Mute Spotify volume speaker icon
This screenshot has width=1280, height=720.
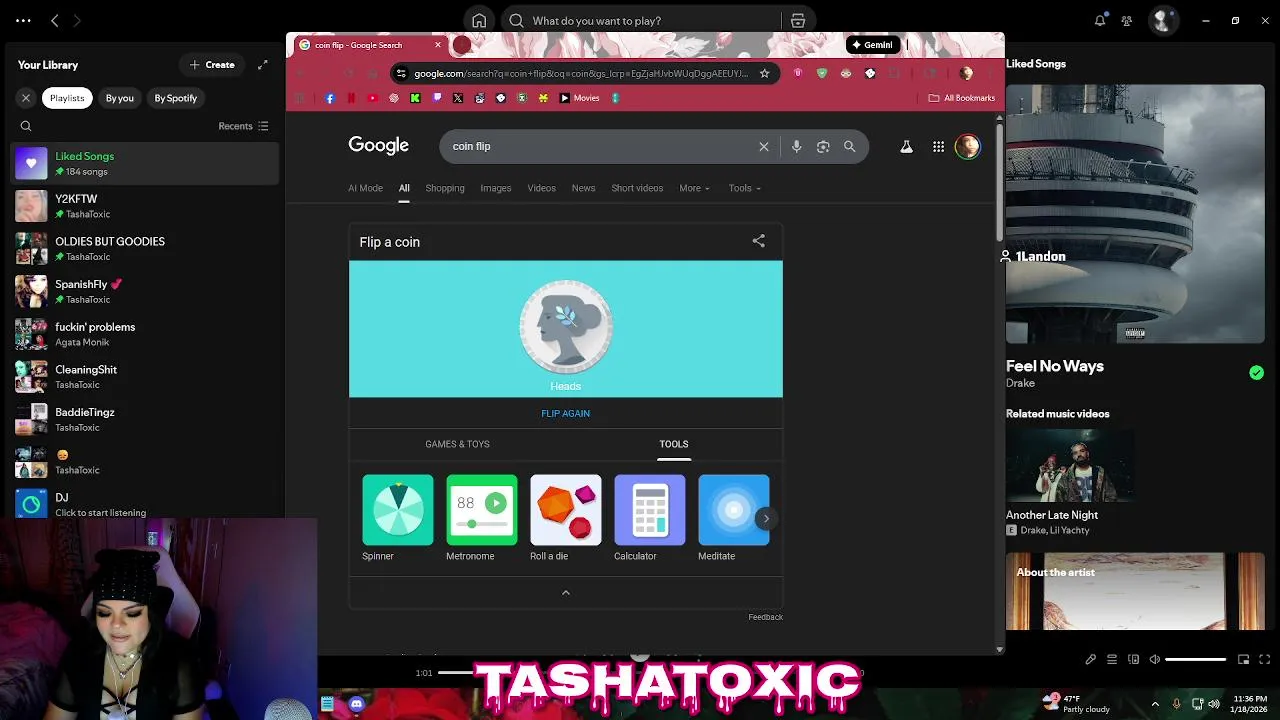click(x=1155, y=659)
